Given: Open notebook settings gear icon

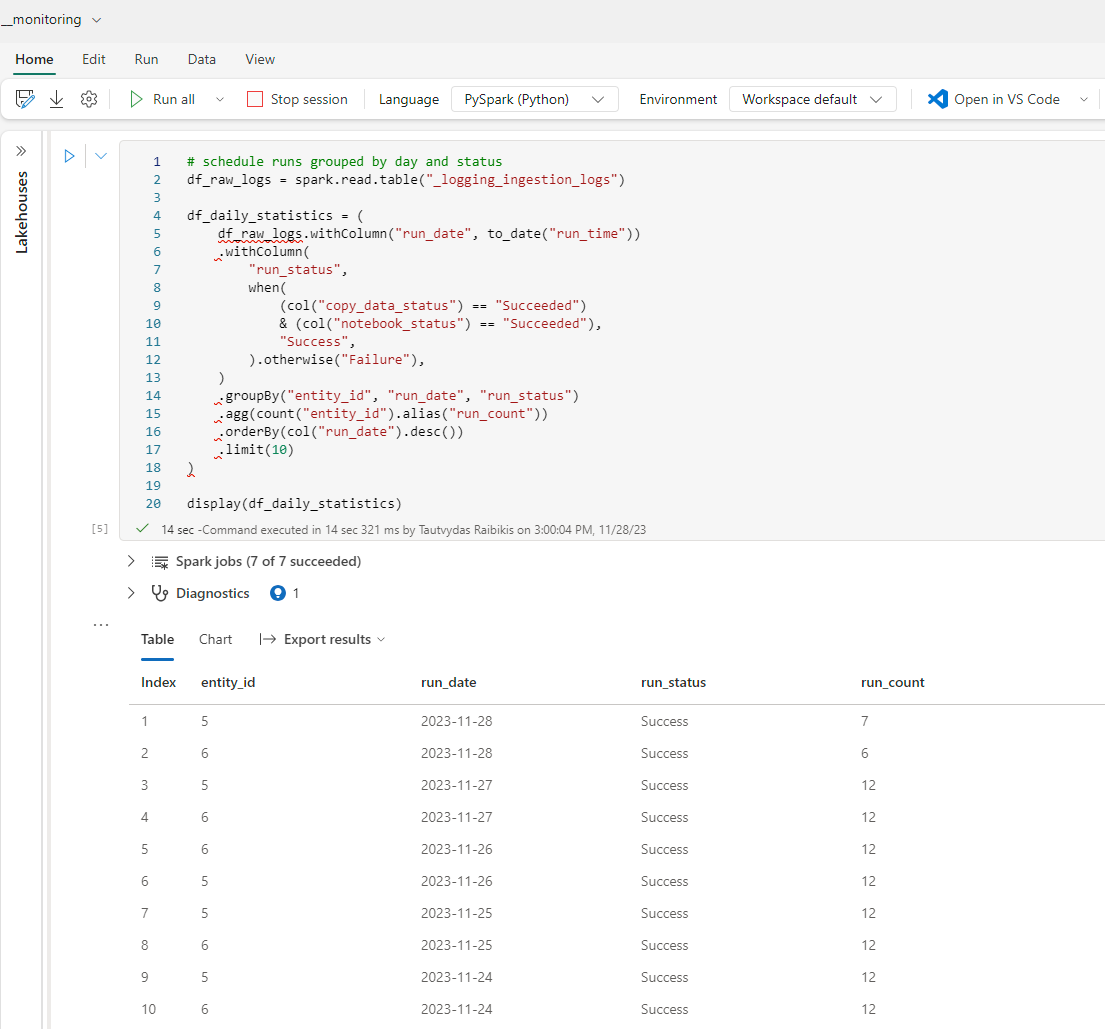Looking at the screenshot, I should pyautogui.click(x=89, y=99).
